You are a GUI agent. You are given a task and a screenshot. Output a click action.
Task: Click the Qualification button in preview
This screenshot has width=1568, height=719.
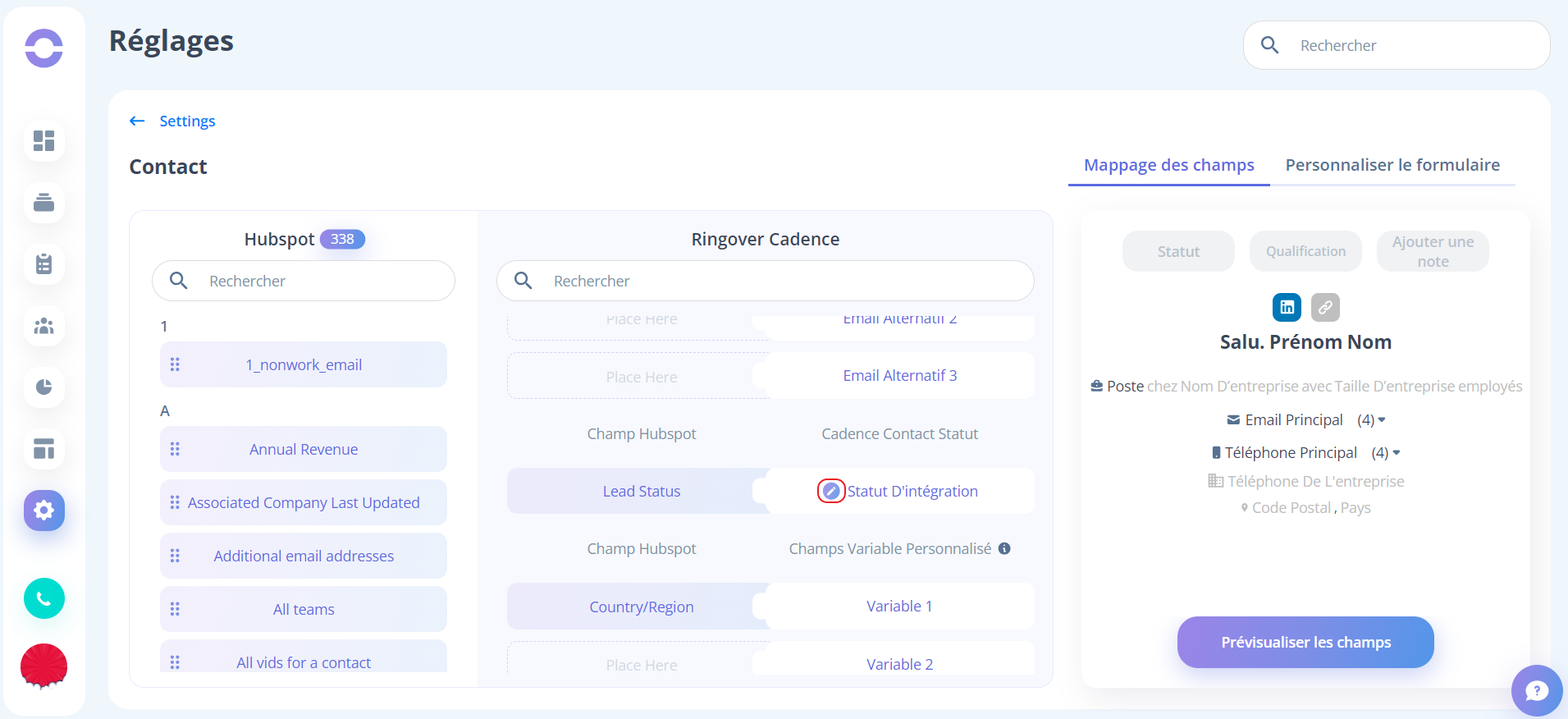(x=1305, y=251)
